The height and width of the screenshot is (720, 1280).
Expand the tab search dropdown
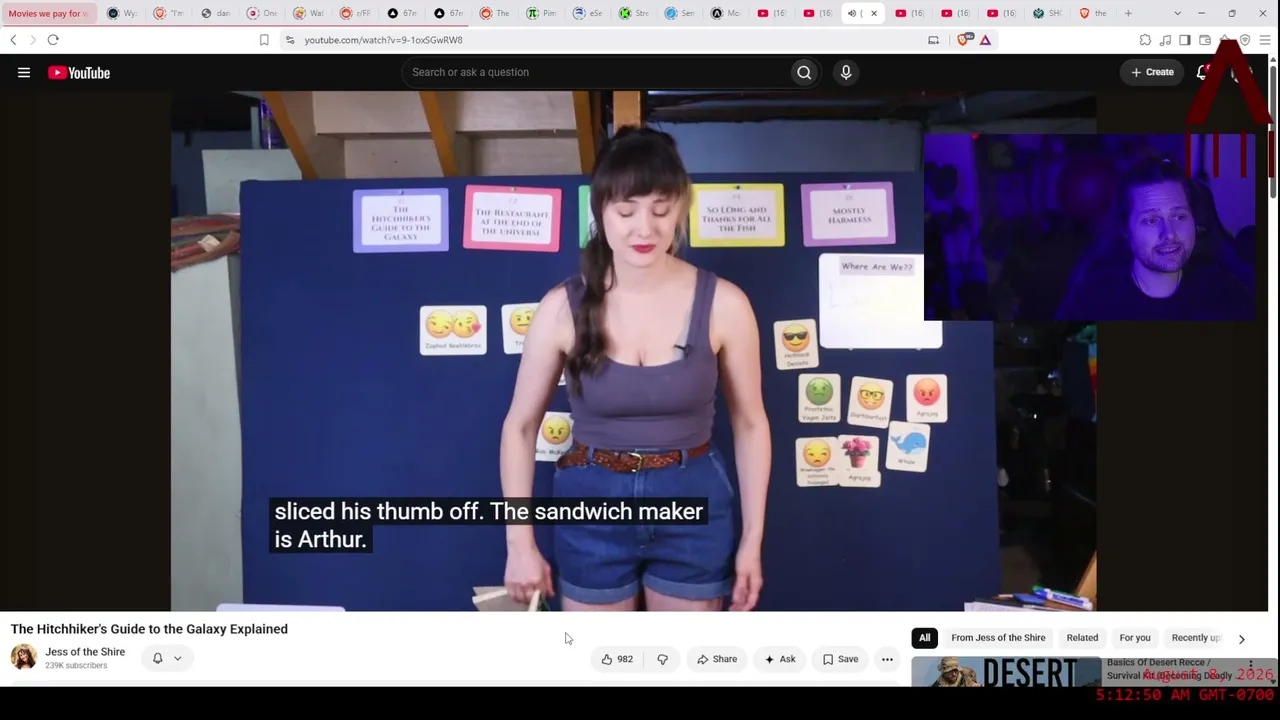coord(1177,13)
